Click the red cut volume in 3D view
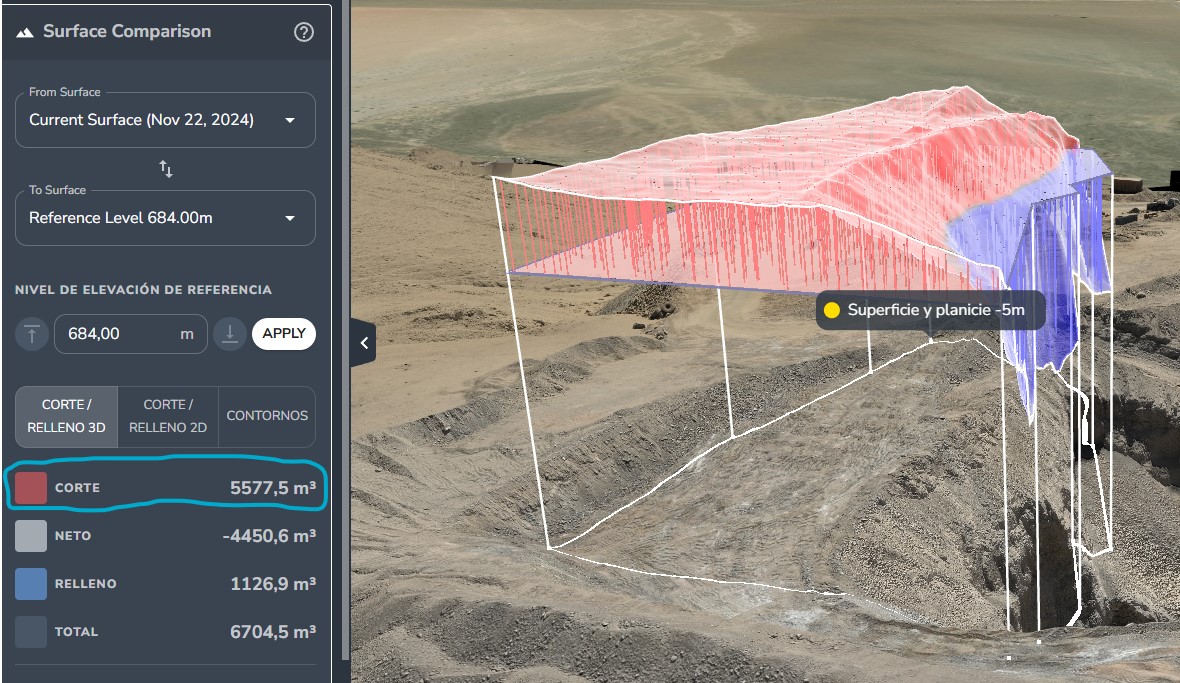This screenshot has height=683, width=1180. [760, 200]
